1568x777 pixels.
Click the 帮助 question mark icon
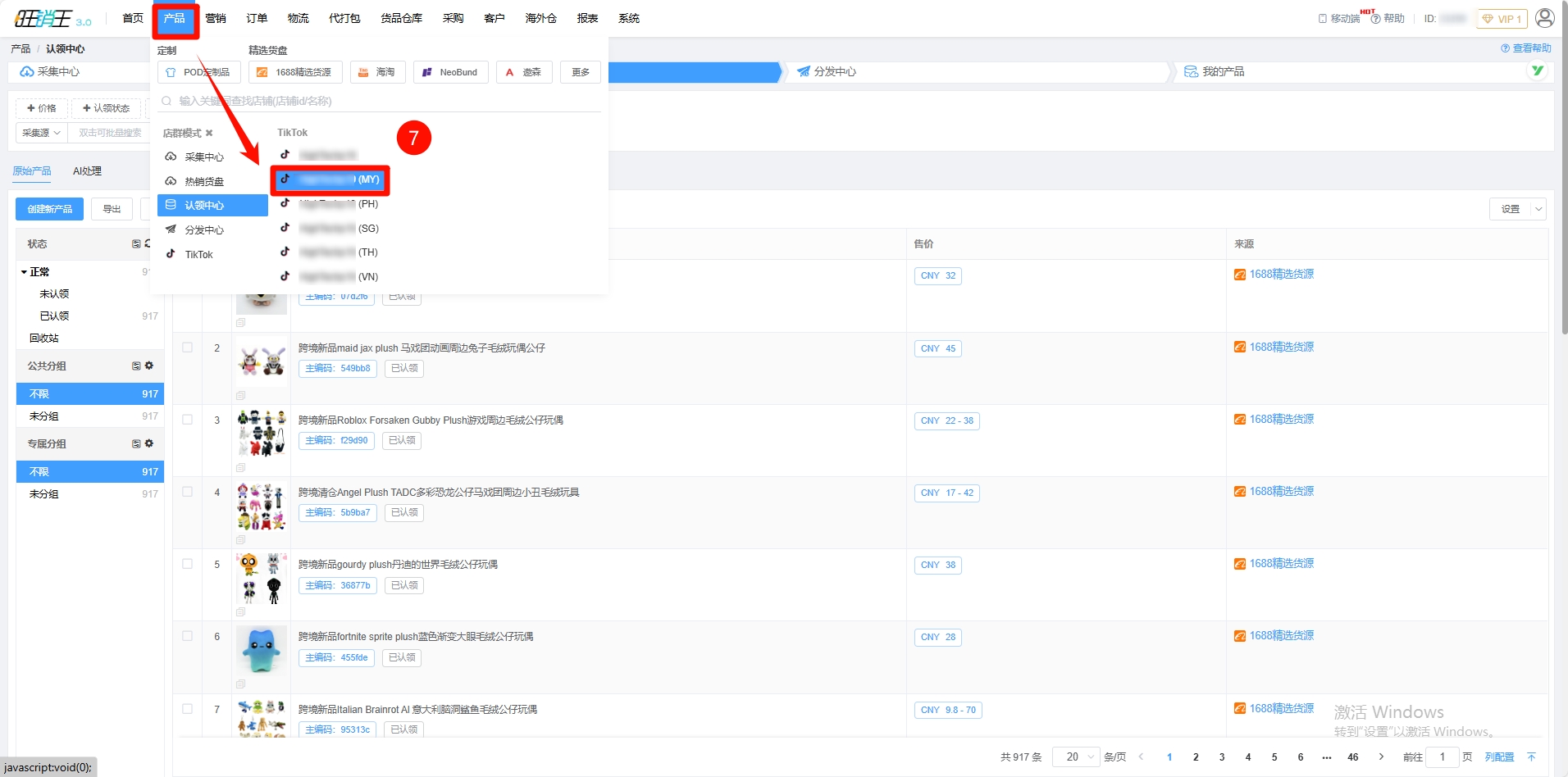click(x=1375, y=19)
